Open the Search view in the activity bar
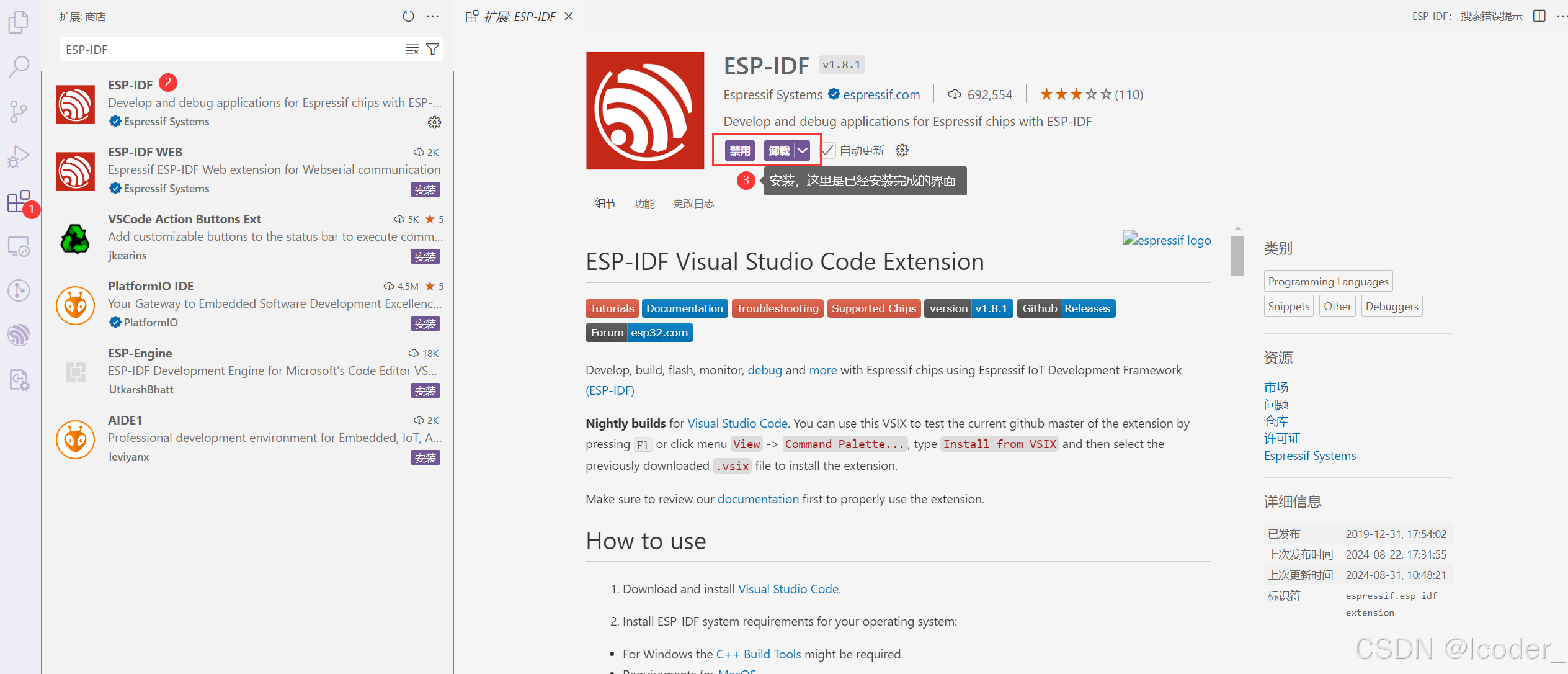The image size is (1568, 674). (19, 66)
